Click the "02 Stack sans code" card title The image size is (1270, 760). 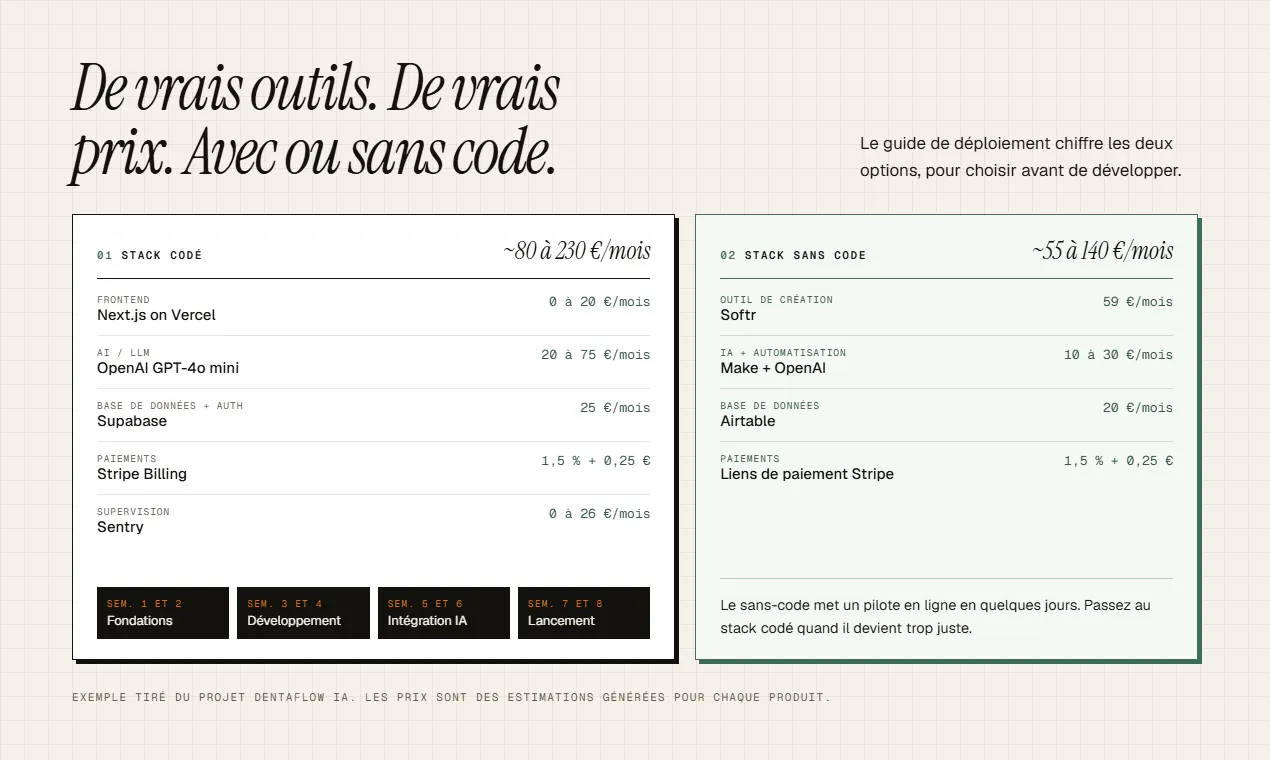793,255
